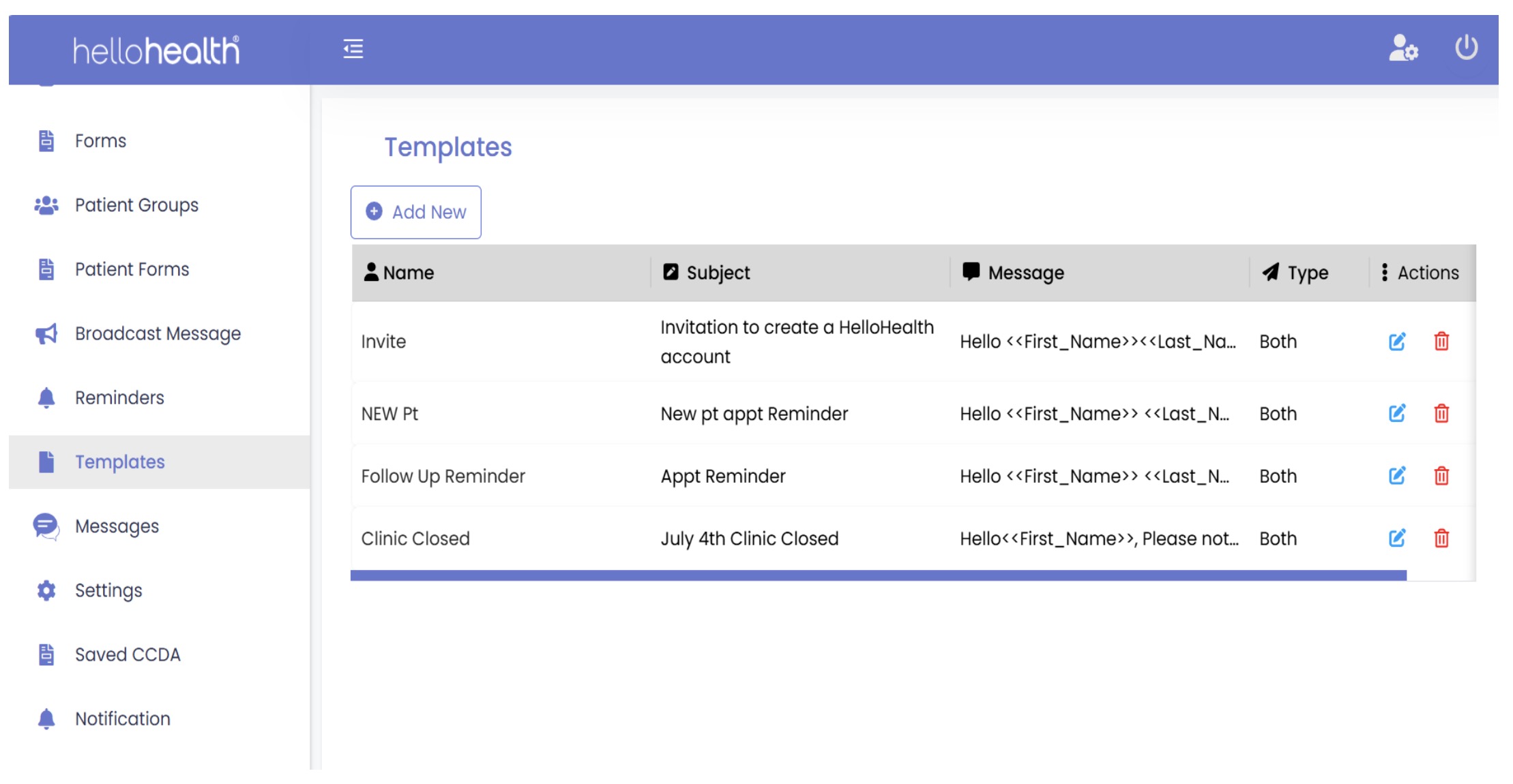Collapse the sidebar menu toggle
Screen dimensions: 1513x784
click(x=353, y=49)
